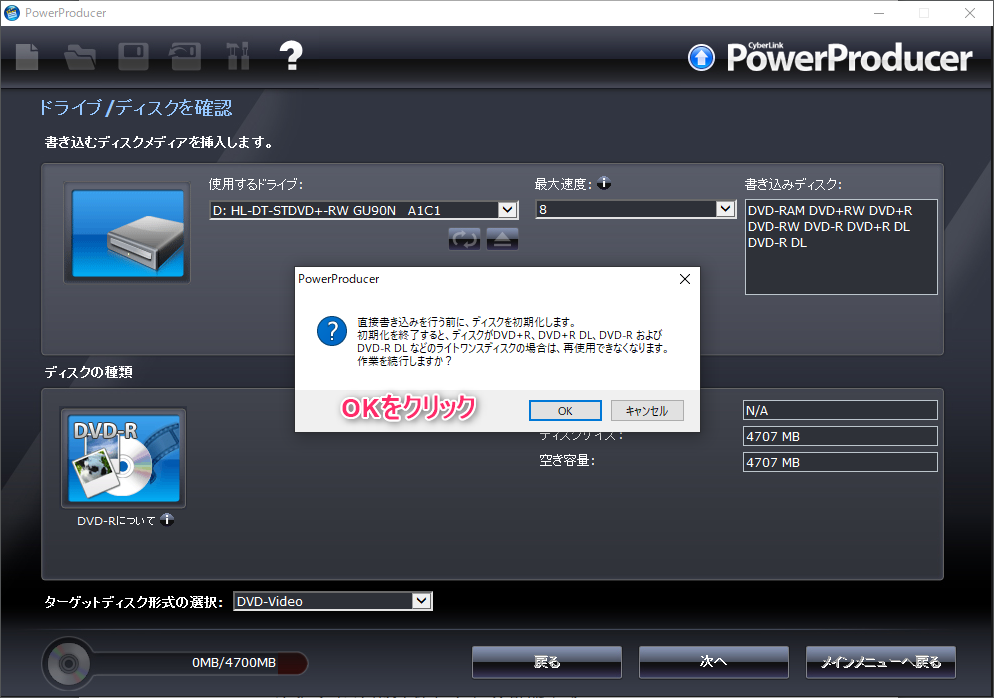Click the PowerProducer logo in the header

[x=849, y=56]
